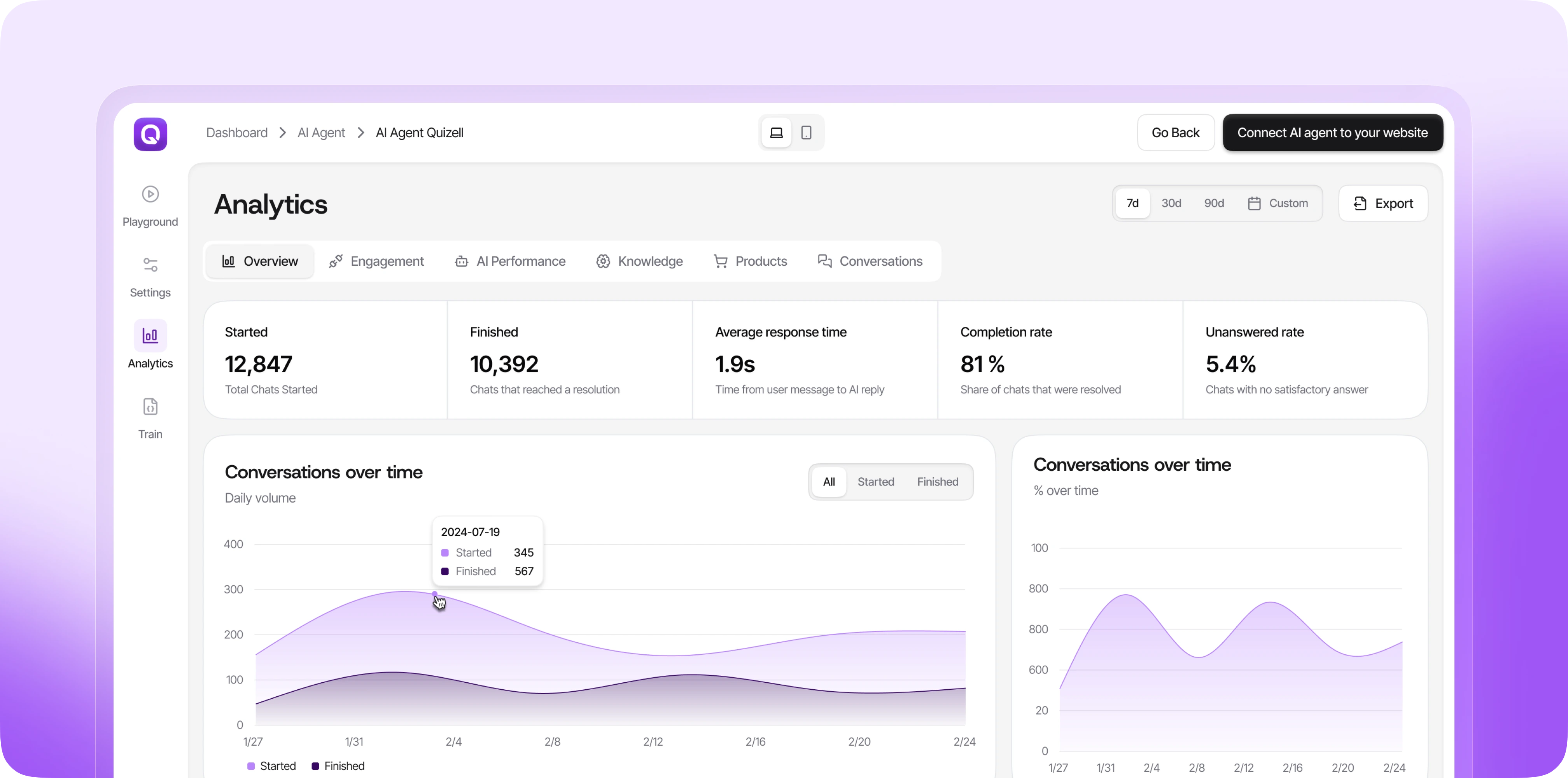1568x778 pixels.
Task: Click Chats with no satisfactory answer caption
Action: (1287, 390)
